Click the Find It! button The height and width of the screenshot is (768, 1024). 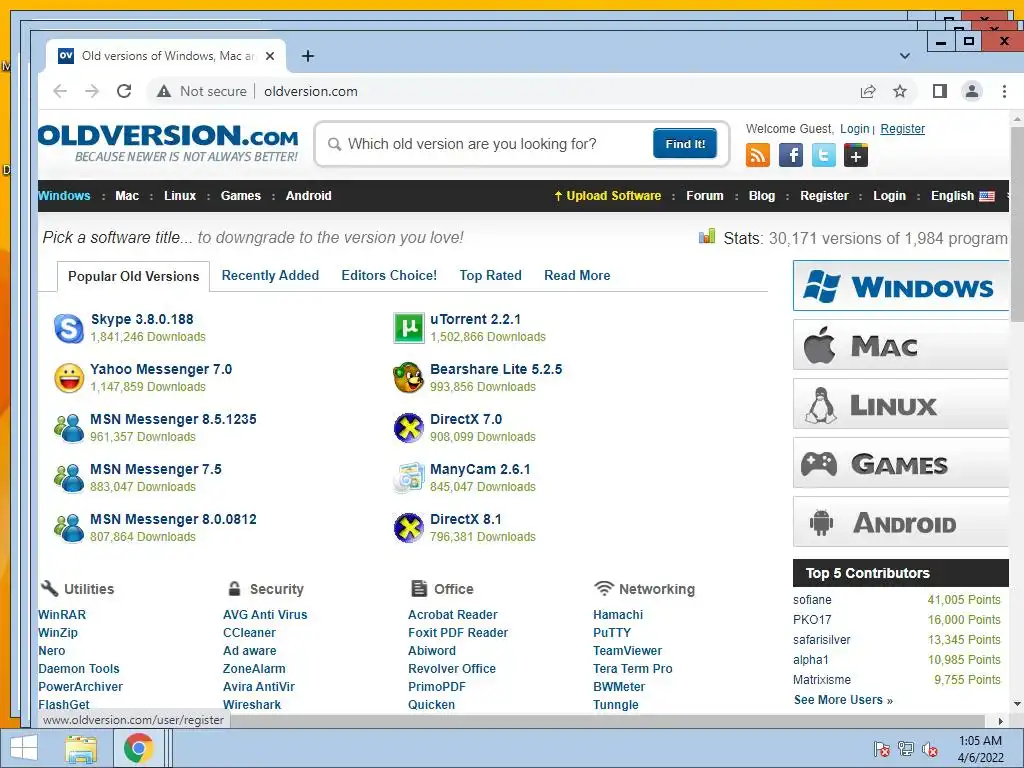(x=684, y=144)
